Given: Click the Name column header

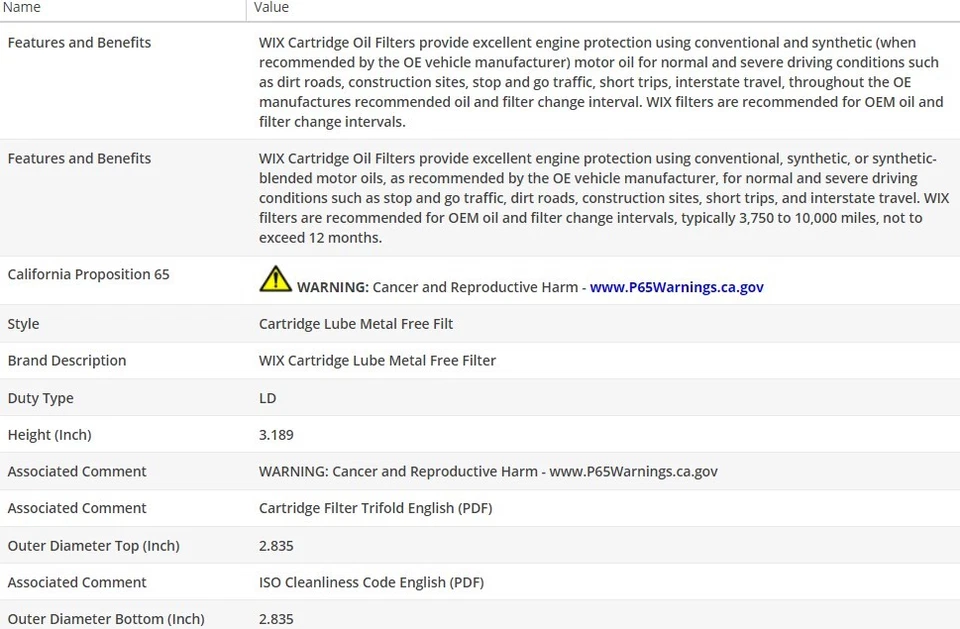Looking at the screenshot, I should 21,7.
